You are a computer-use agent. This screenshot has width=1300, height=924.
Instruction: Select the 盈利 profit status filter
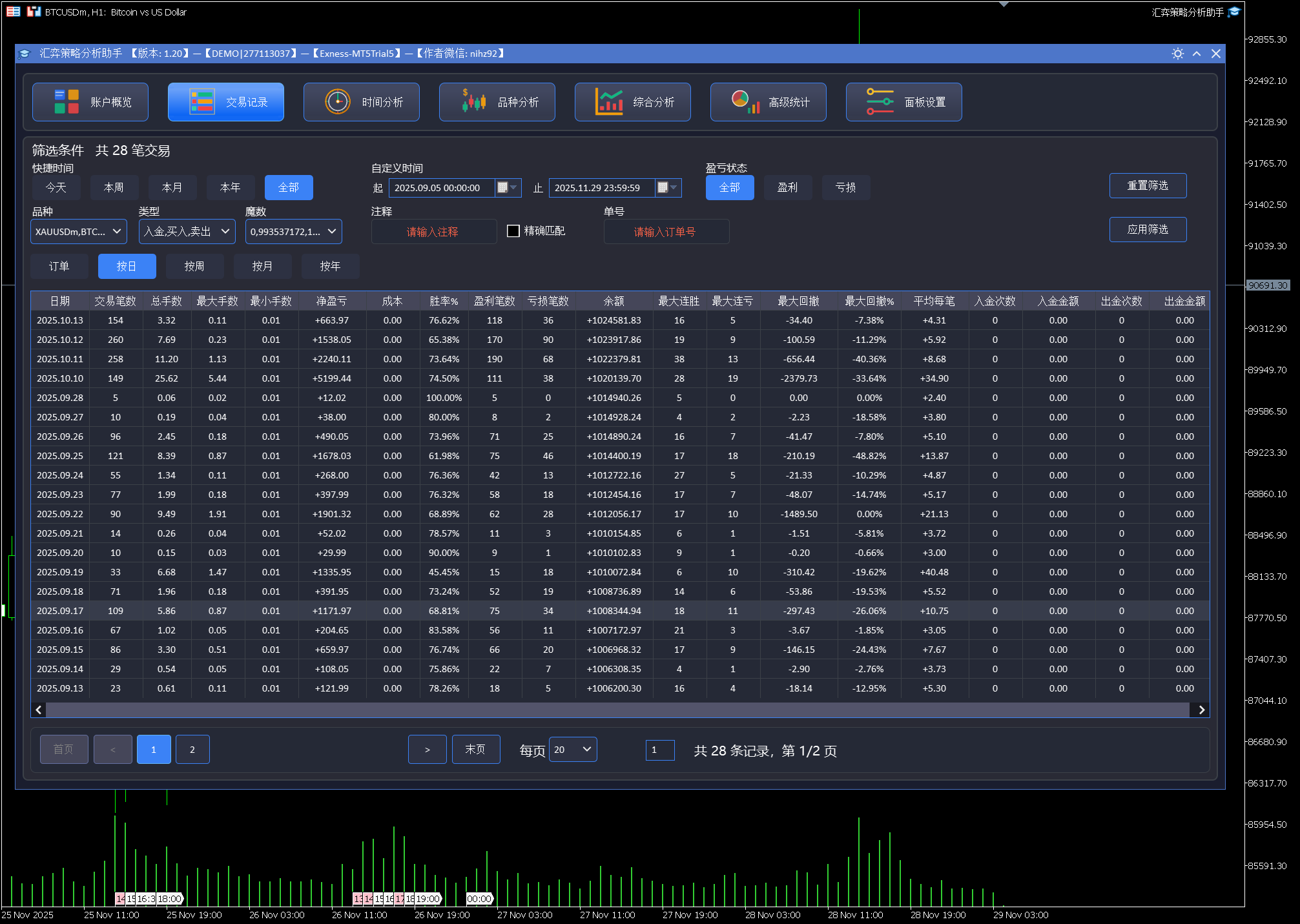tap(787, 188)
